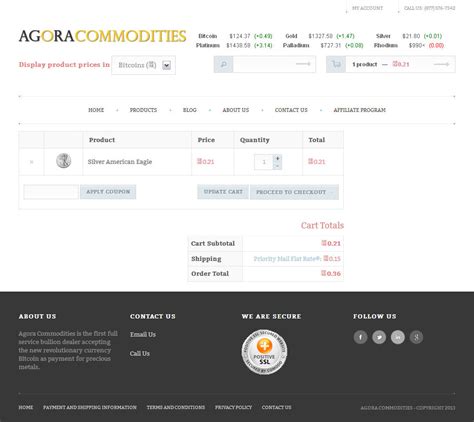Open the footer Home link
The image size is (474, 422).
pyautogui.click(x=26, y=407)
